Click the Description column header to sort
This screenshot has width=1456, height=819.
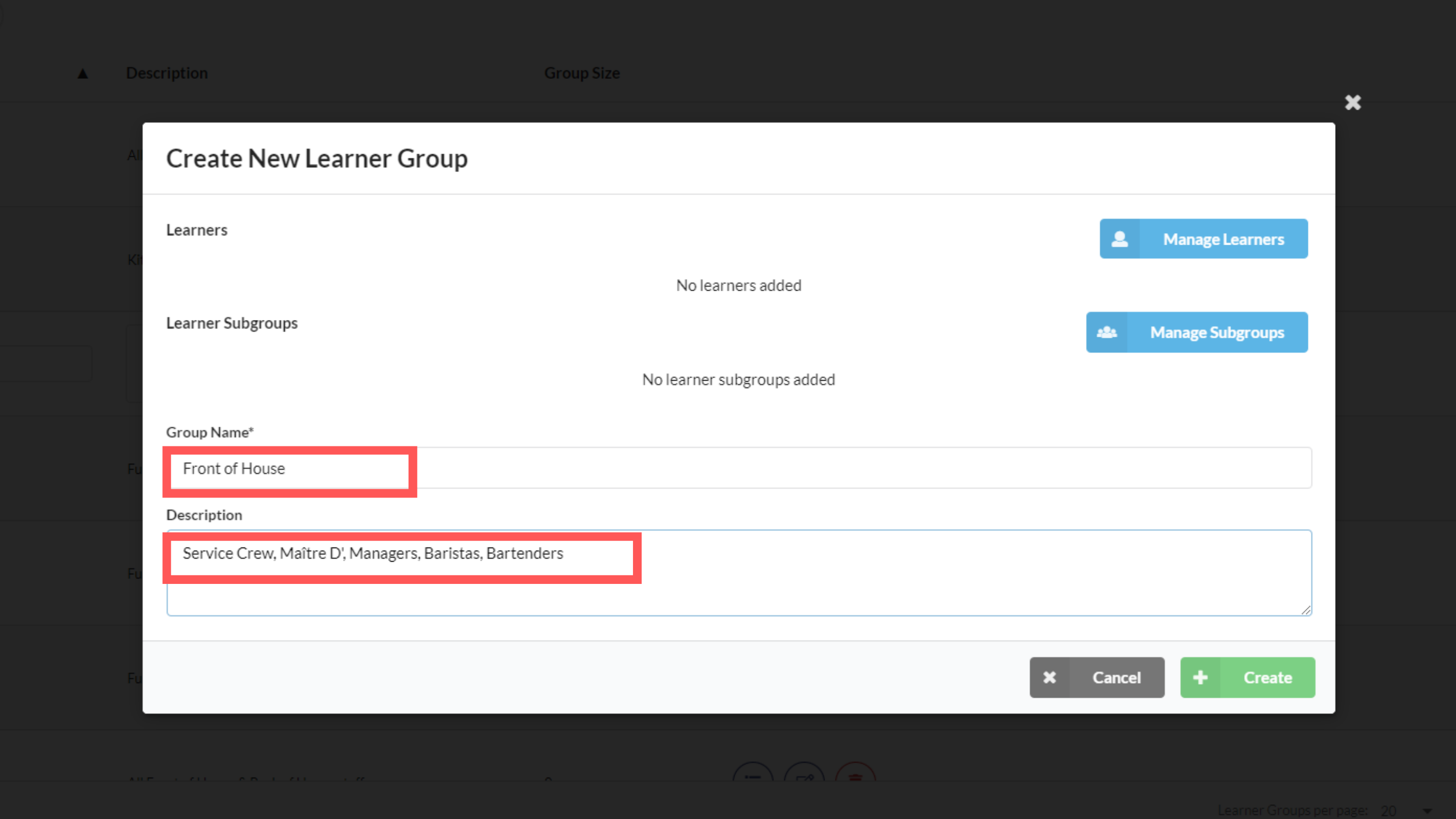[x=167, y=73]
